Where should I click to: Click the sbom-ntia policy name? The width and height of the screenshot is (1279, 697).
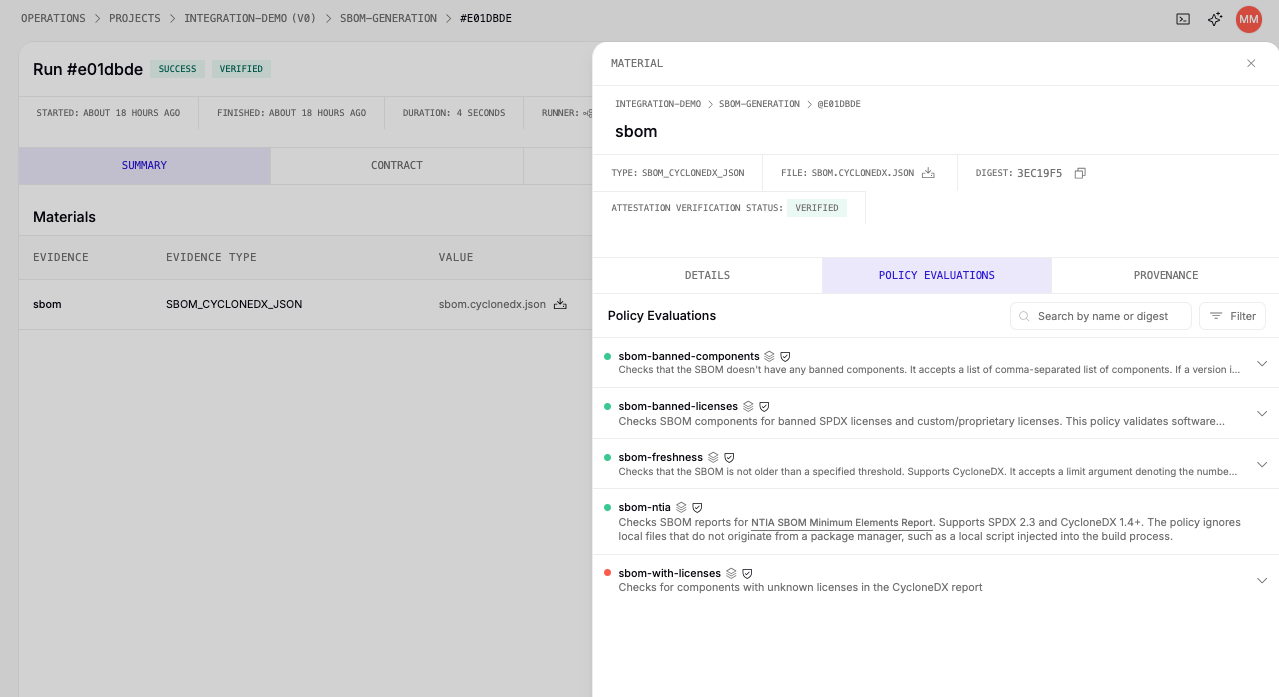coord(645,507)
